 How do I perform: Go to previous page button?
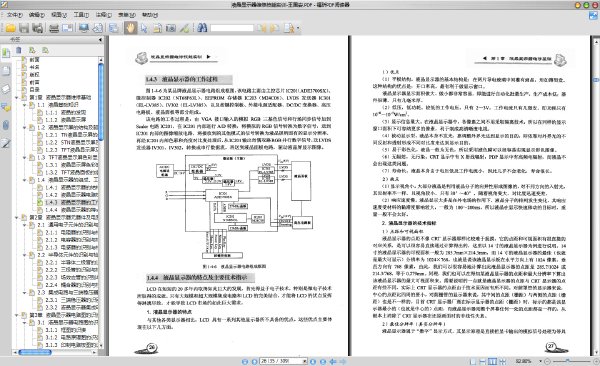pyautogui.click(x=254, y=361)
